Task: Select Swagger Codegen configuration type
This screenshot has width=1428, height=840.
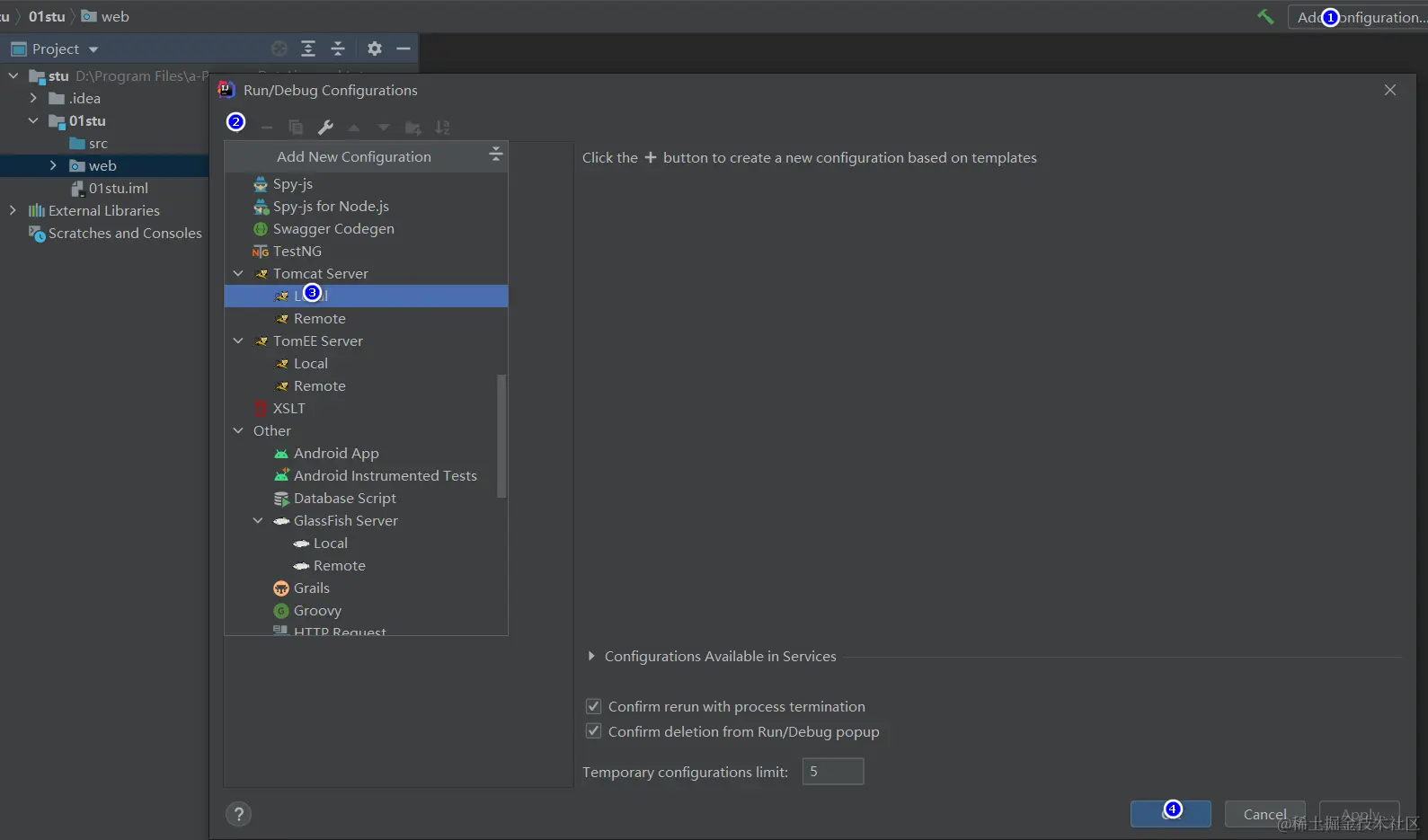Action: pos(366,228)
